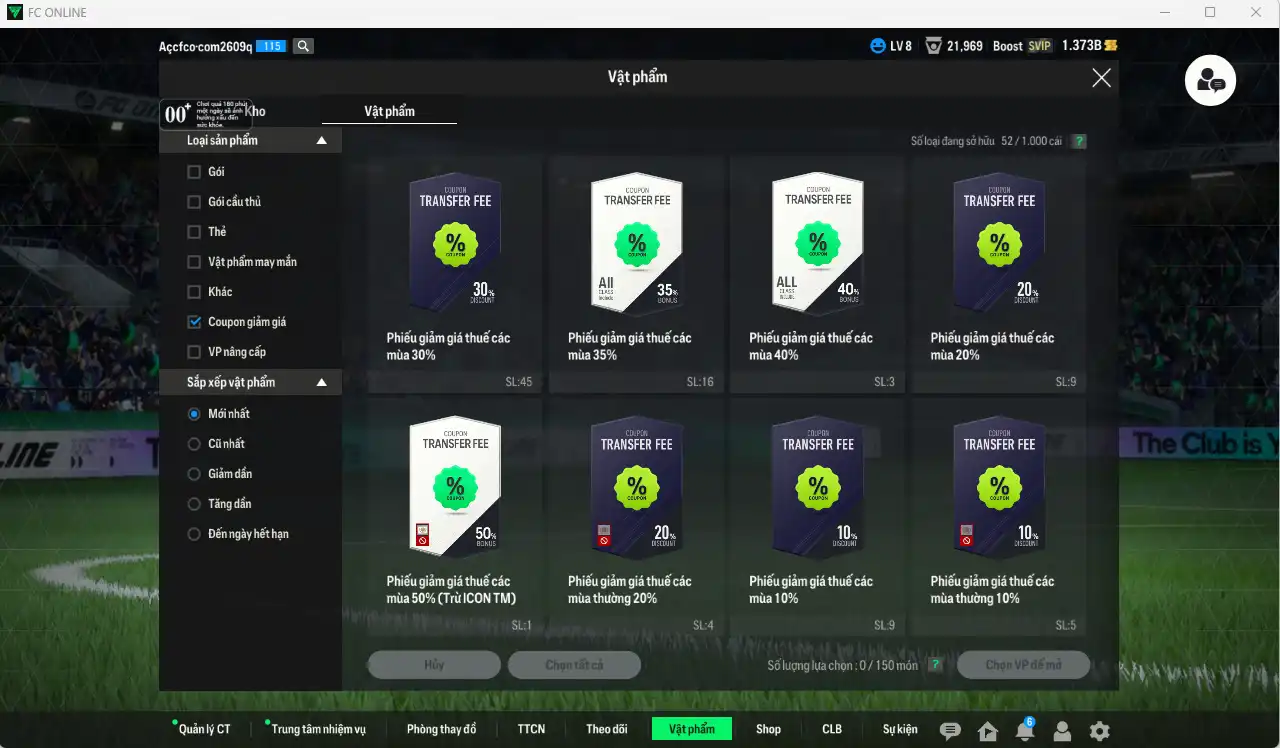The height and width of the screenshot is (748, 1280).
Task: Open the friends chat round icon
Action: (x=1210, y=81)
